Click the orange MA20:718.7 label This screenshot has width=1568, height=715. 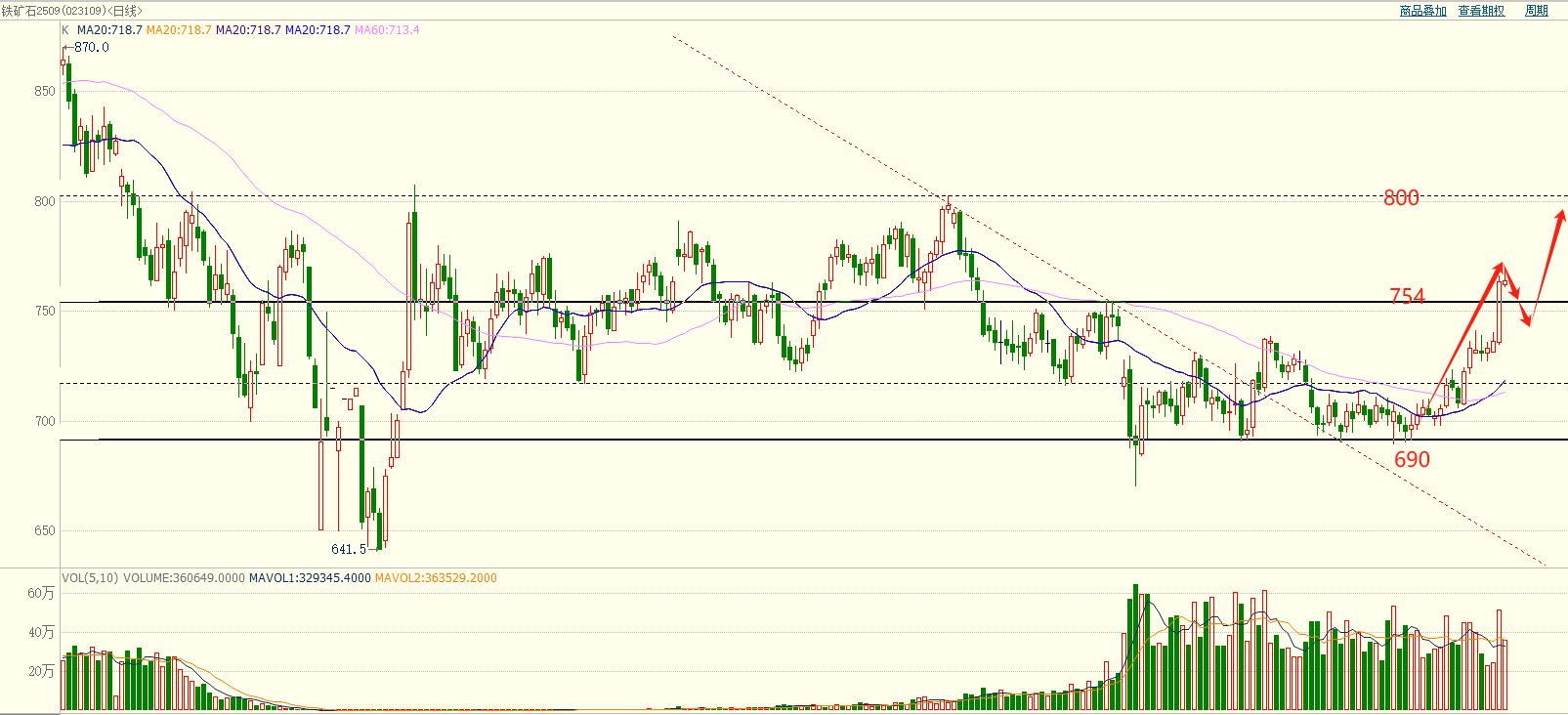(x=179, y=30)
